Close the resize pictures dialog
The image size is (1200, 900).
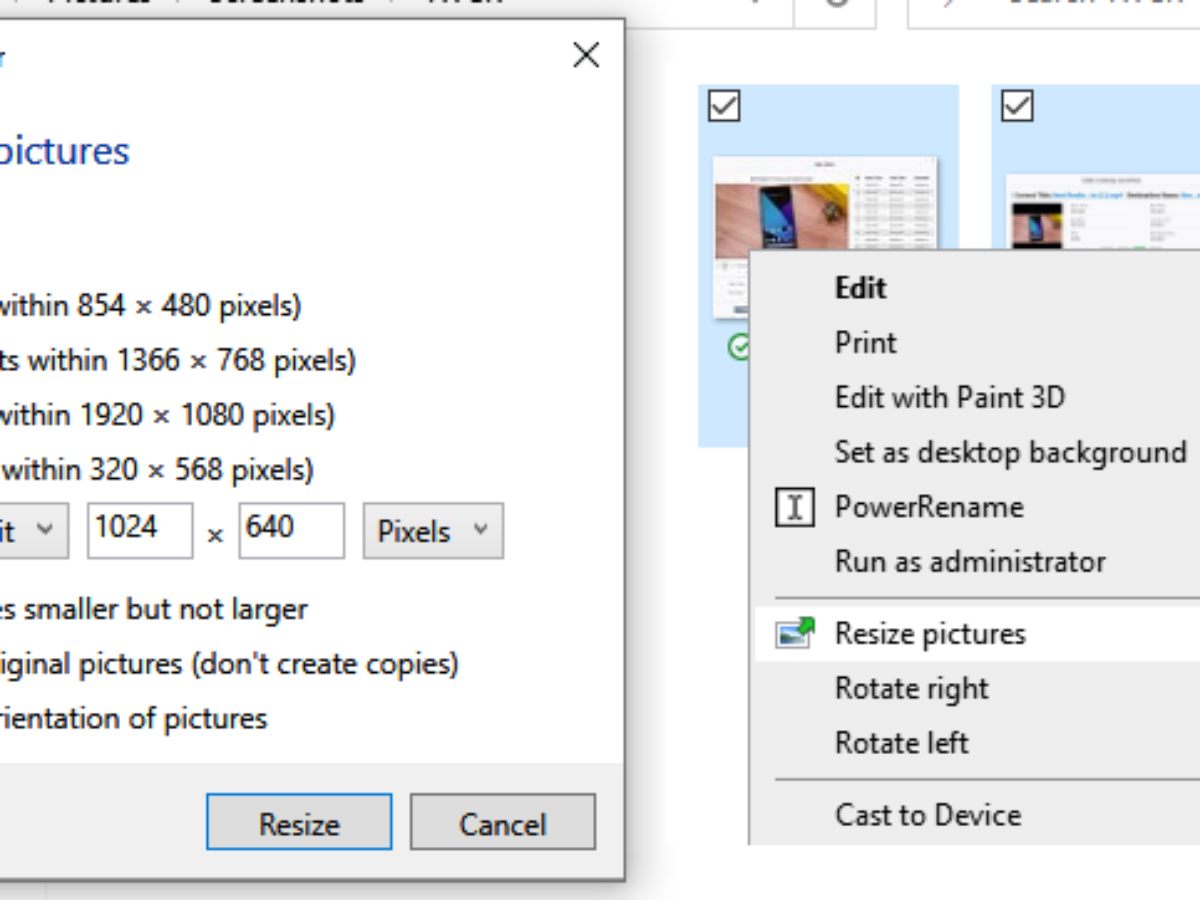(x=586, y=55)
